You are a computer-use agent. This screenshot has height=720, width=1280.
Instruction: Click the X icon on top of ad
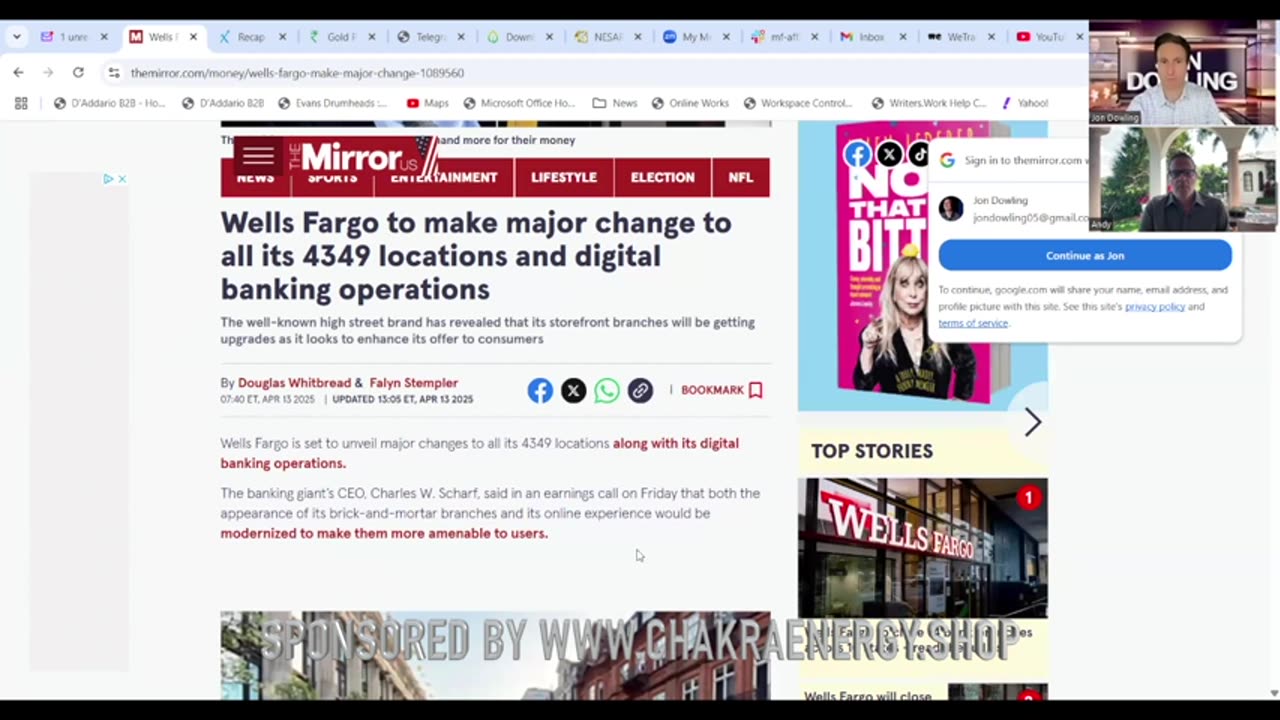pos(889,154)
